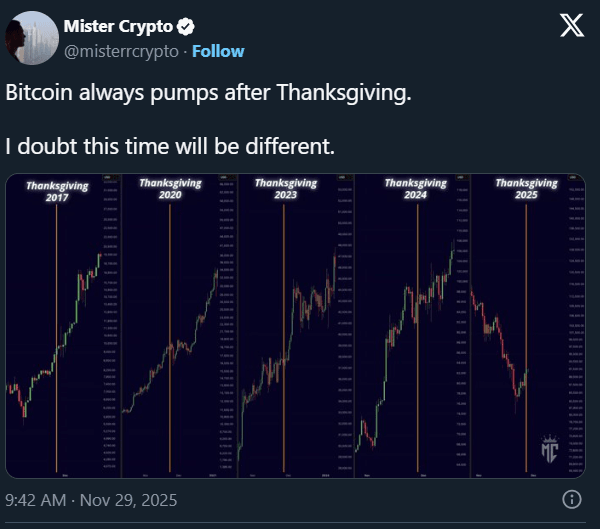Image resolution: width=600 pixels, height=529 pixels.
Task: Click the X logo icon
Action: click(x=571, y=27)
